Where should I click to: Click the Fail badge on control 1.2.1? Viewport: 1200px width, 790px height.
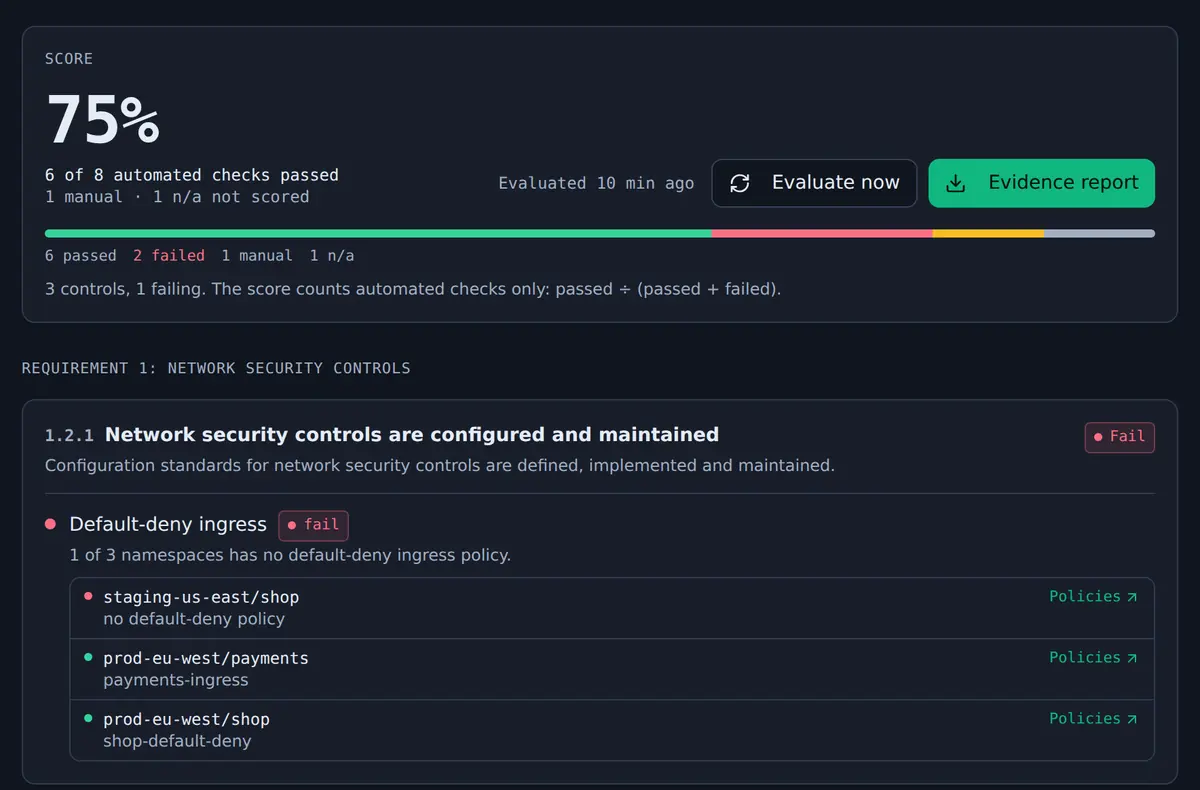coord(1120,437)
